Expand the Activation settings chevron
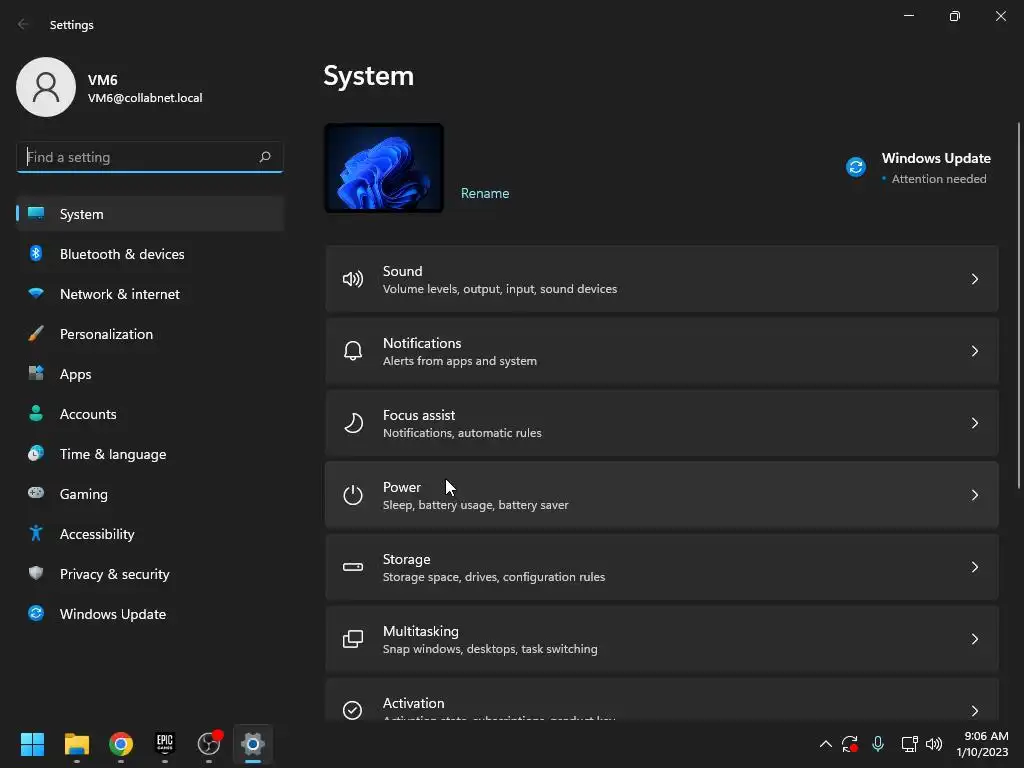This screenshot has width=1024, height=768. coord(974,711)
